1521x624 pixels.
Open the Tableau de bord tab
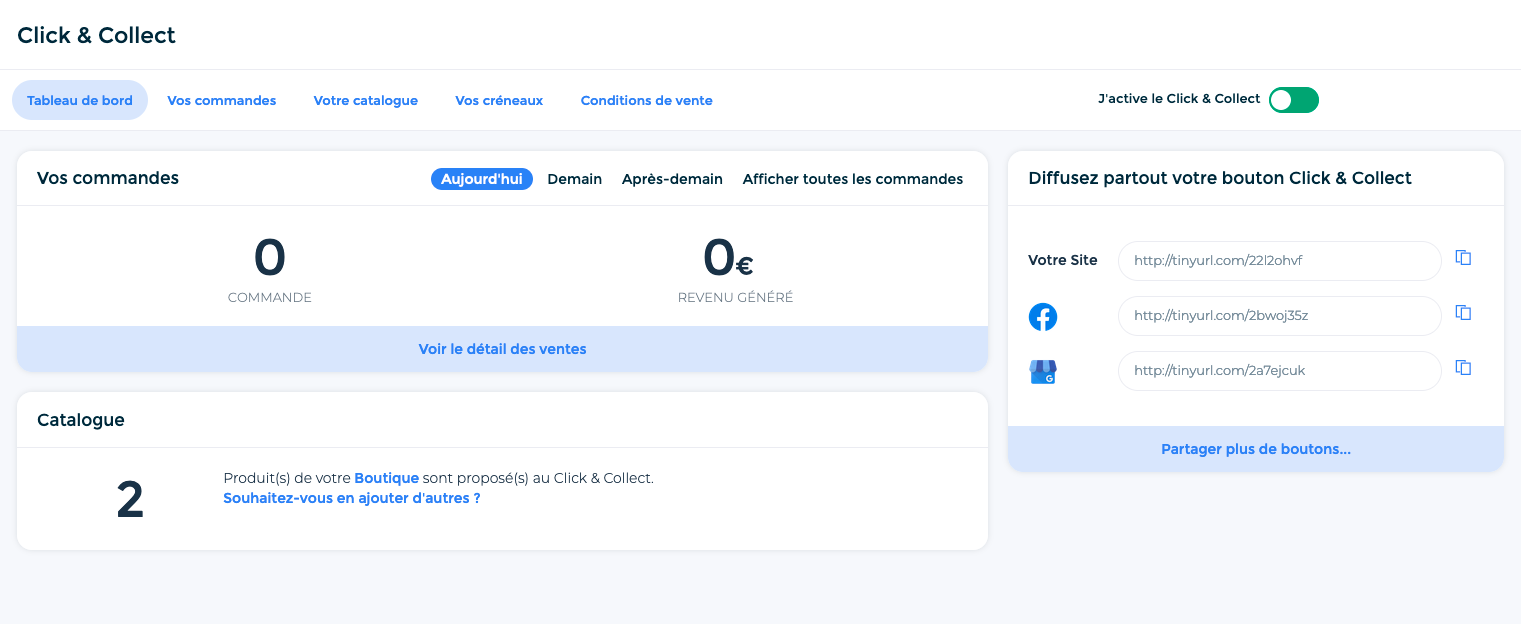pos(80,100)
